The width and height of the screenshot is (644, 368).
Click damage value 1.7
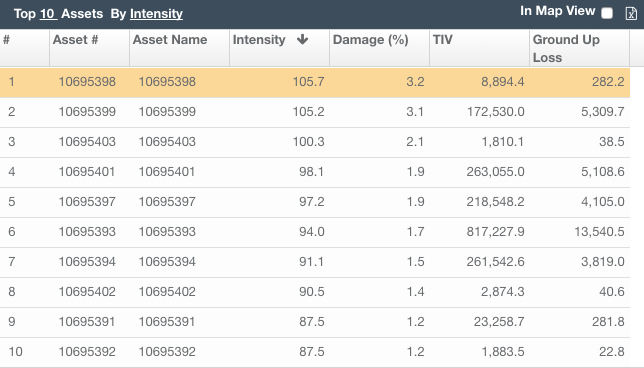click(415, 232)
